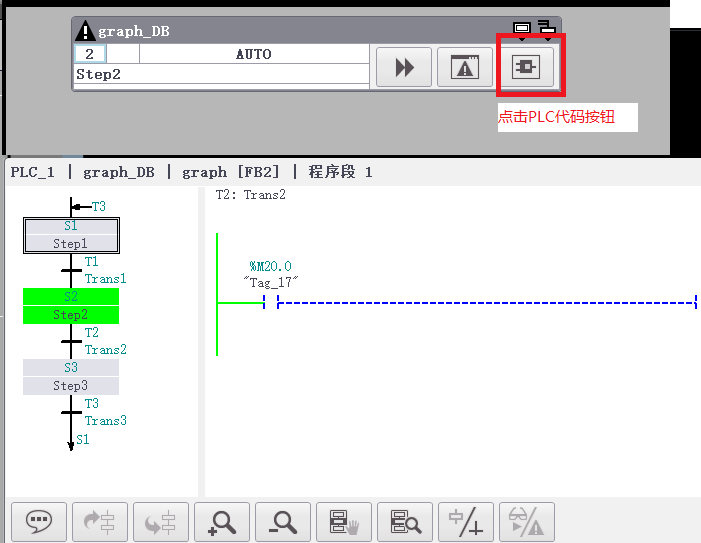701x543 pixels.
Task: Select step S3 Step3 box
Action: pos(71,377)
